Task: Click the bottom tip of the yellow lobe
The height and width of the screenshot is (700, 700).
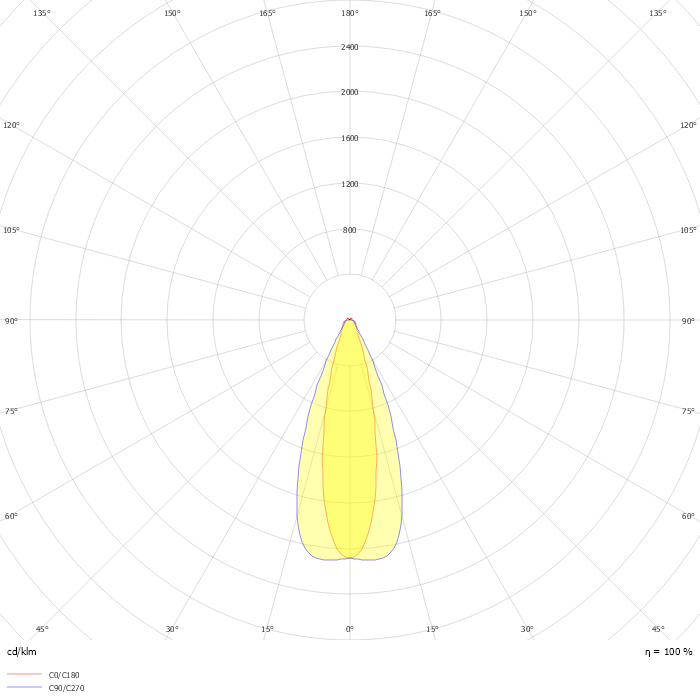Action: pyautogui.click(x=350, y=558)
